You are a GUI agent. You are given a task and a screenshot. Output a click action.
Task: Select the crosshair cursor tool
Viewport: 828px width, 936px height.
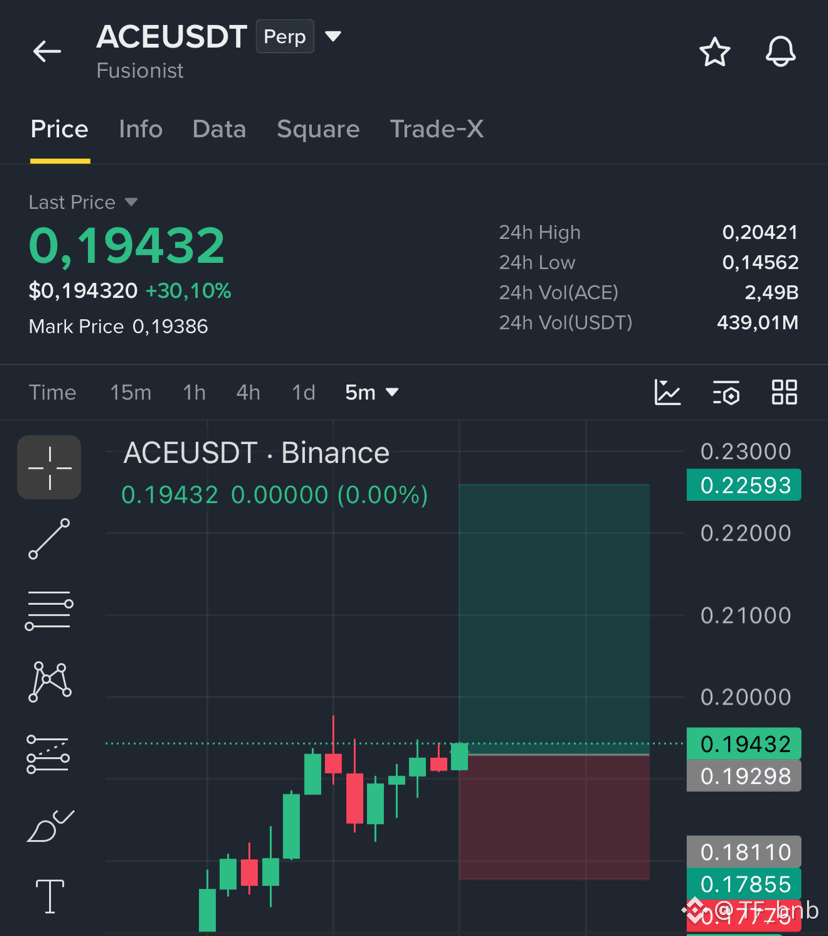(50, 467)
